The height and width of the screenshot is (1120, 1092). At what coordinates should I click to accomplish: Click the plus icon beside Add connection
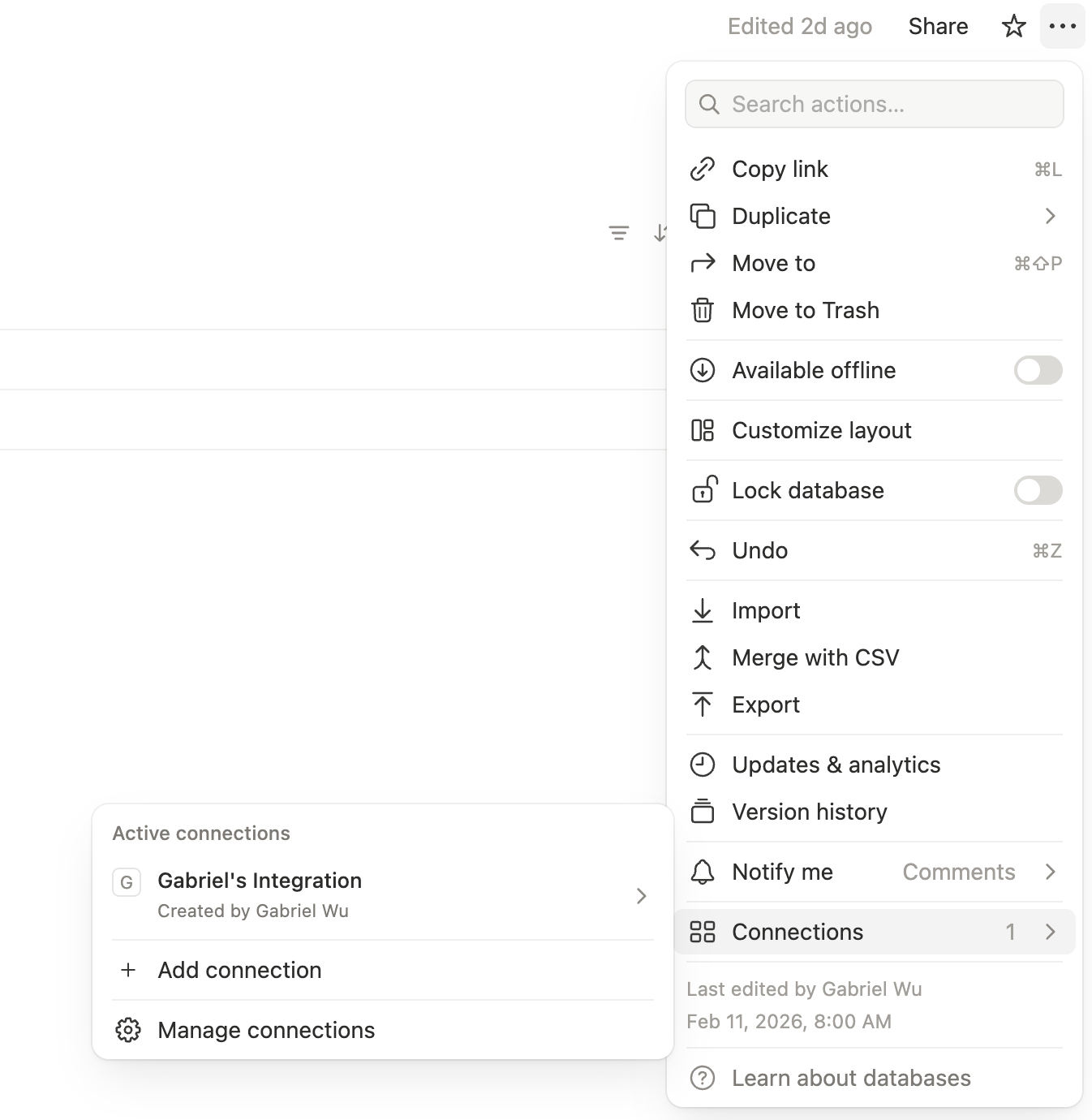click(128, 970)
